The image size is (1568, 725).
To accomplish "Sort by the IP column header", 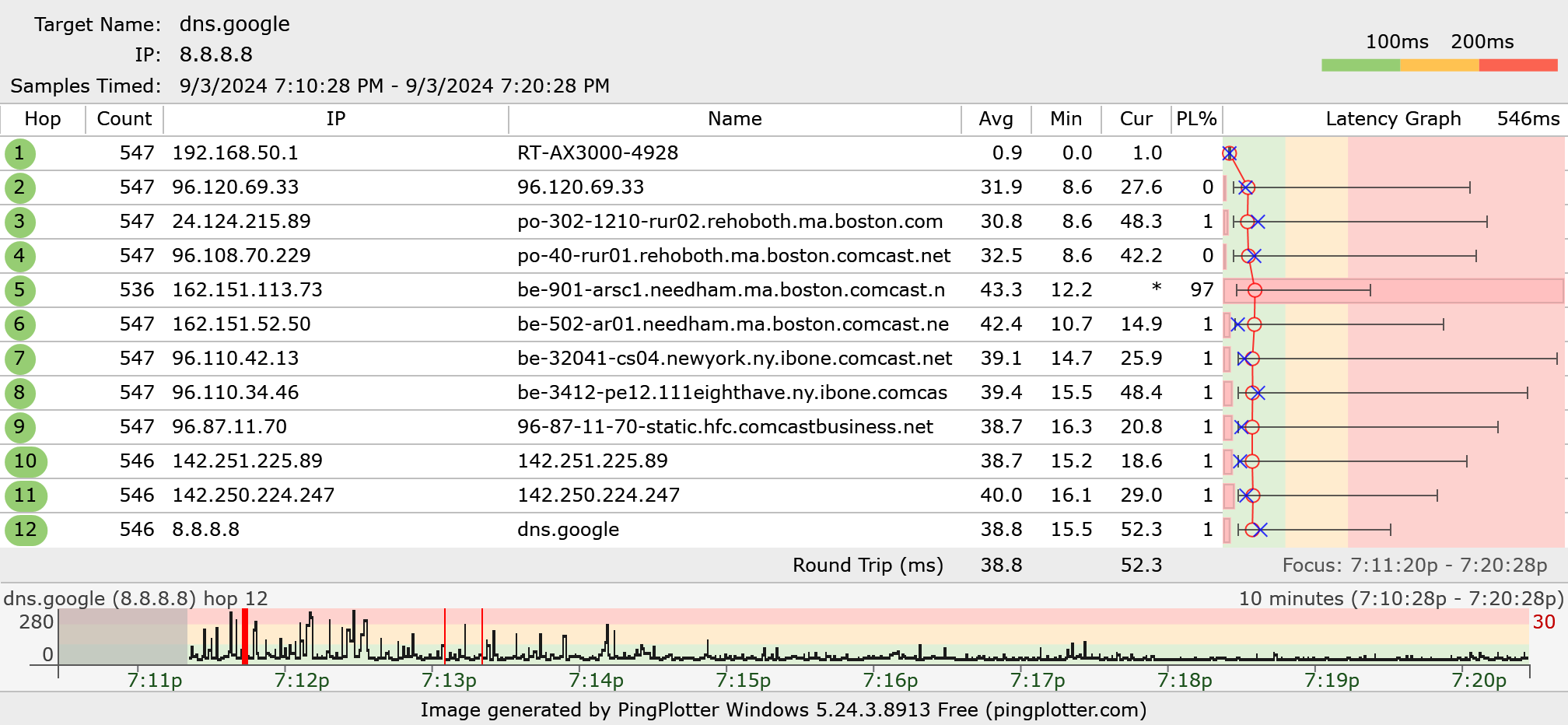I will point(336,119).
